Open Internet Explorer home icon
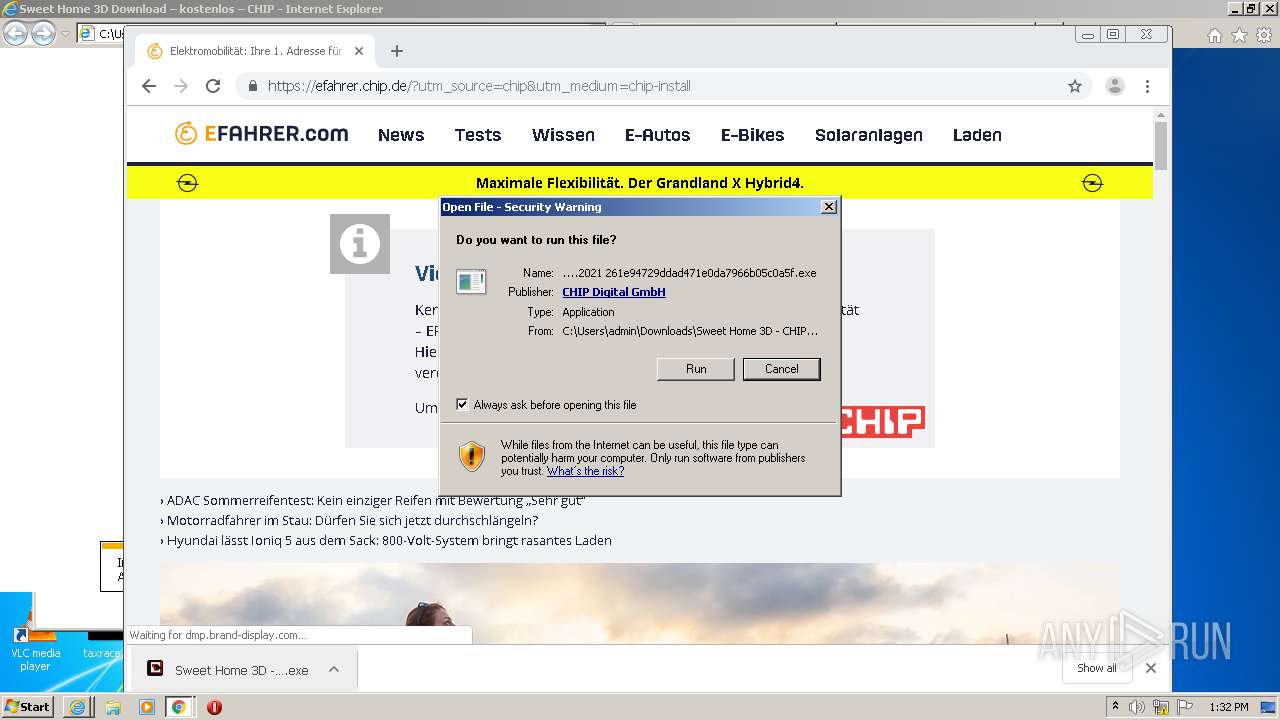 click(1215, 35)
